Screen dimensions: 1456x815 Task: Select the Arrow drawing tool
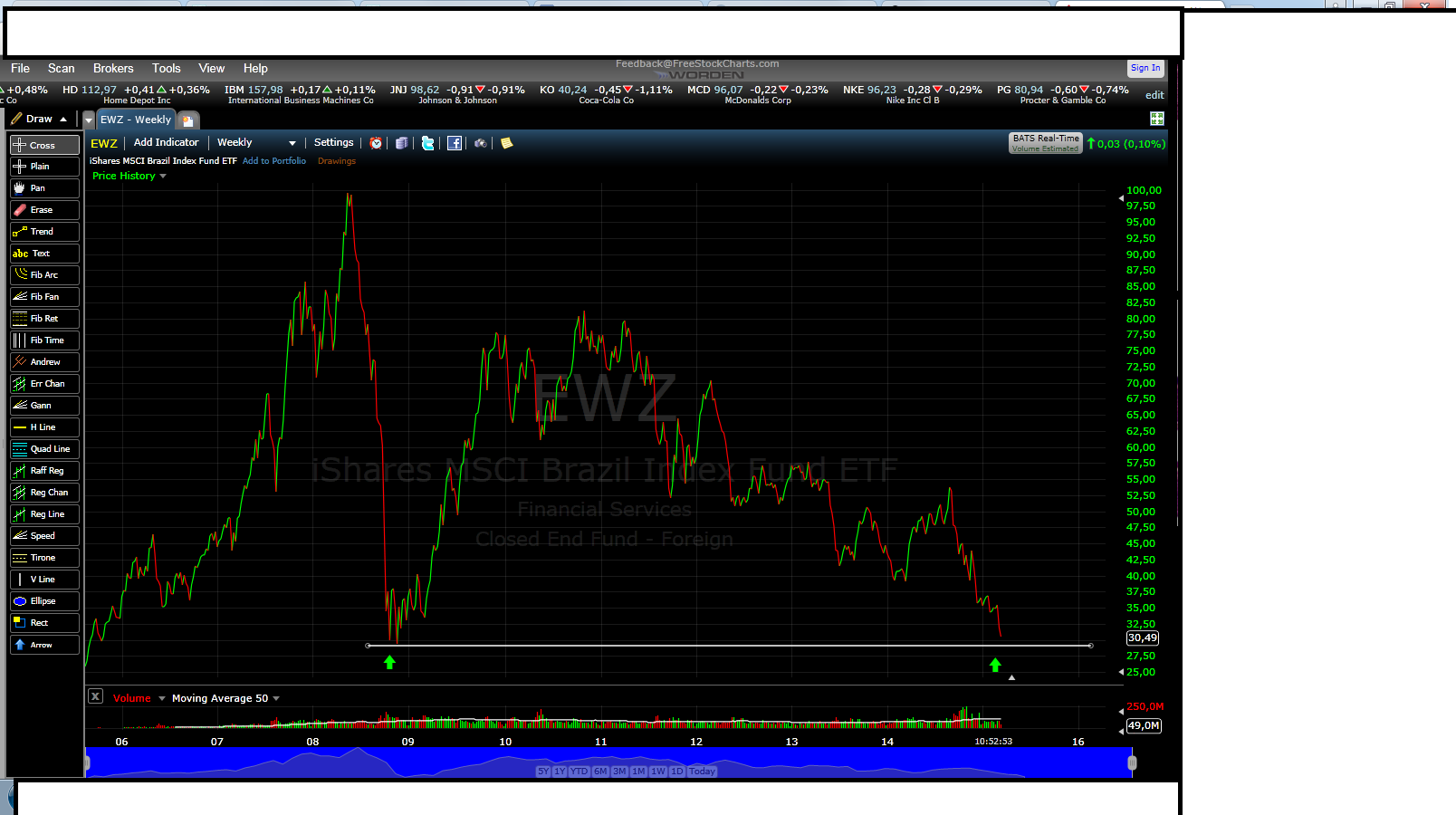coord(44,645)
